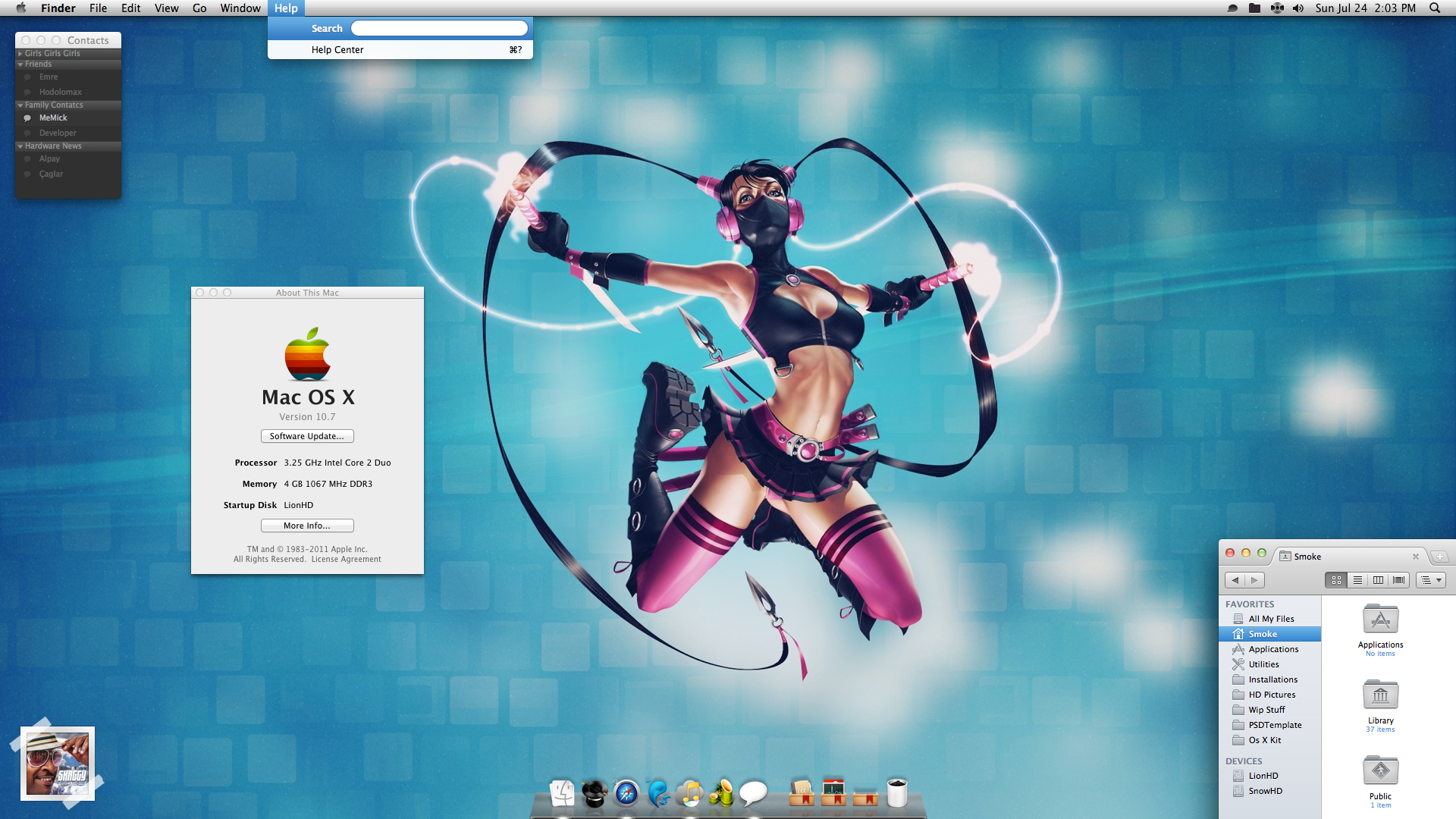Viewport: 1456px width, 819px height.
Task: Launch the green bamboo app in Dock
Action: (x=721, y=793)
